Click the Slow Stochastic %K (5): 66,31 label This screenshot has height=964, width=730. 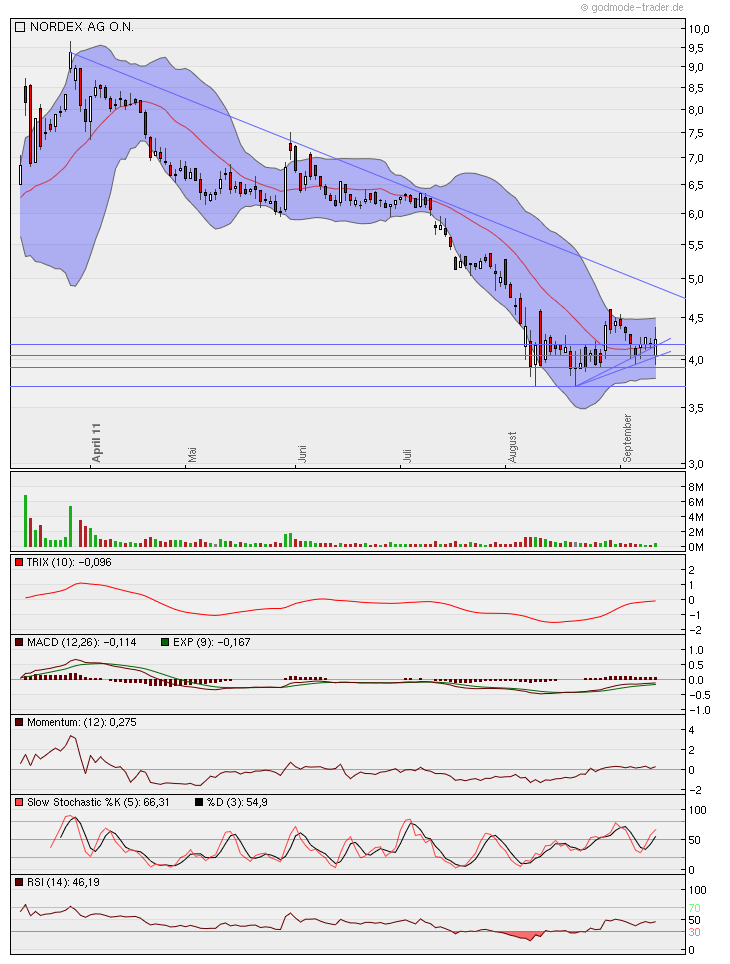coord(98,802)
